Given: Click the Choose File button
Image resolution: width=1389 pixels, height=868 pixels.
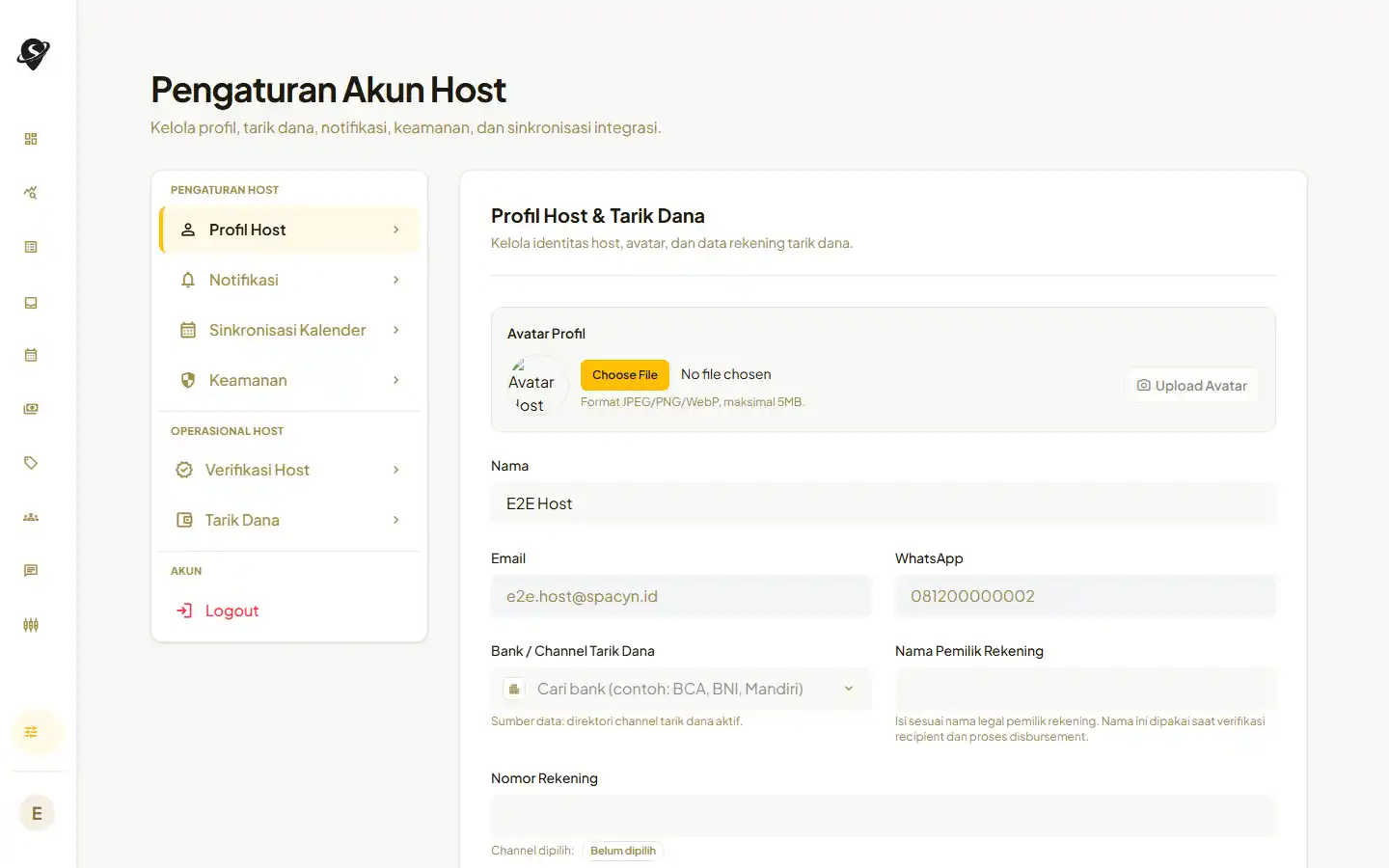Looking at the screenshot, I should tap(625, 374).
